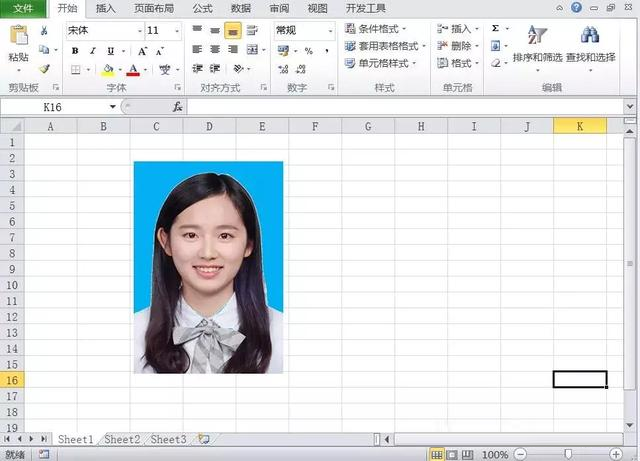Open the Sheet2 worksheet tab

[122, 439]
